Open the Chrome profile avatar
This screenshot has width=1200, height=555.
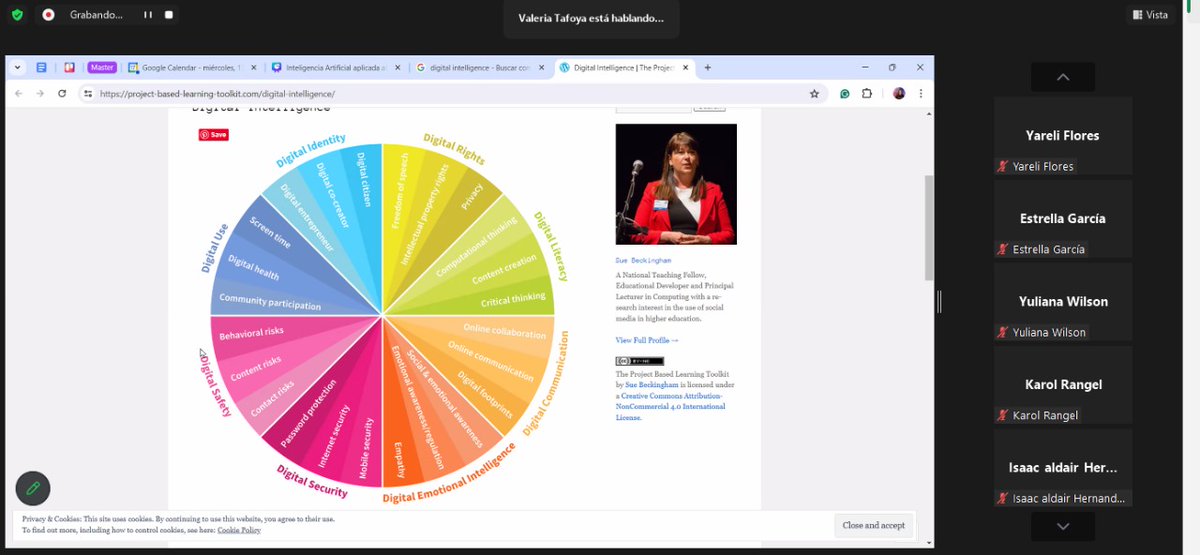coord(899,93)
